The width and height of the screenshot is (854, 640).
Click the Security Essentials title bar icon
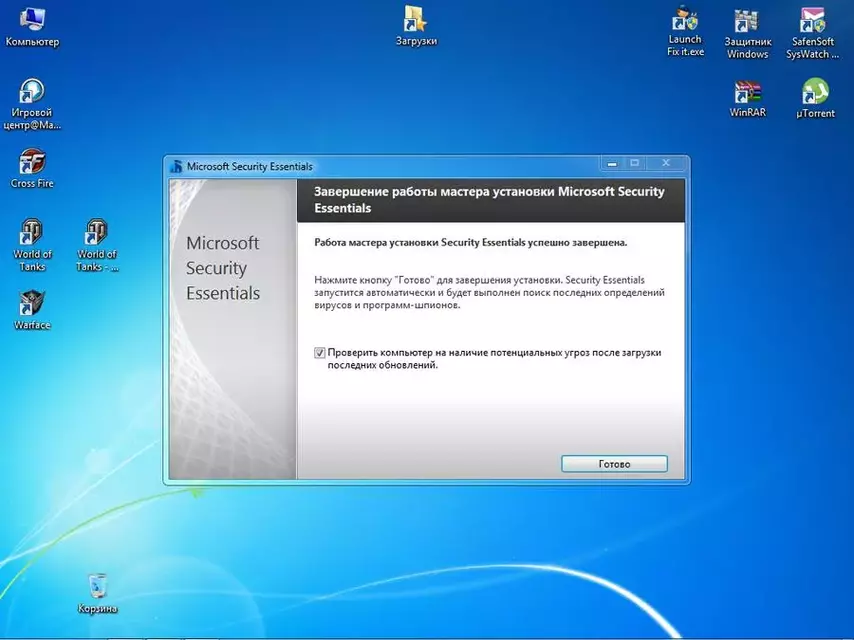click(176, 167)
